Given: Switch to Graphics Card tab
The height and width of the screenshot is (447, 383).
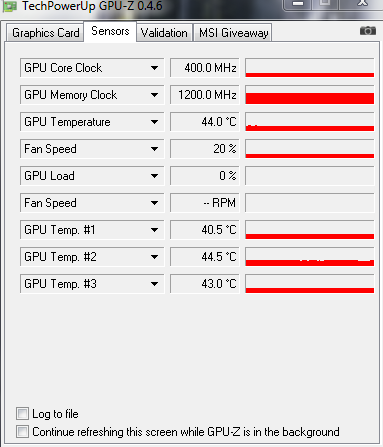Looking at the screenshot, I should coord(45,33).
